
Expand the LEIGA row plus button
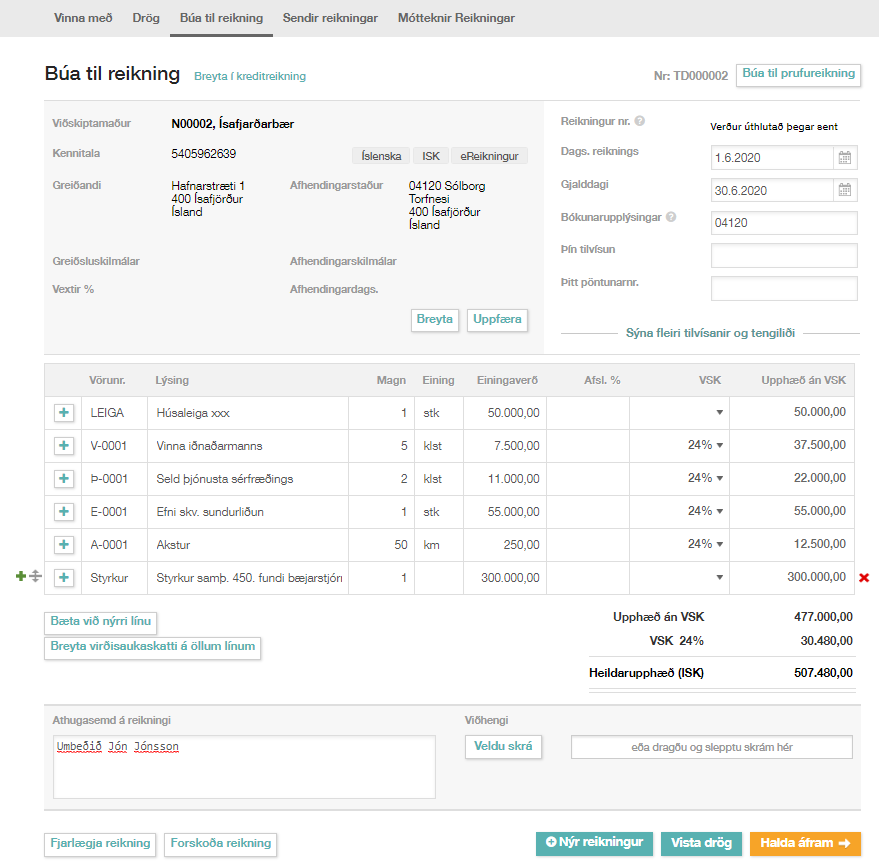[64, 412]
